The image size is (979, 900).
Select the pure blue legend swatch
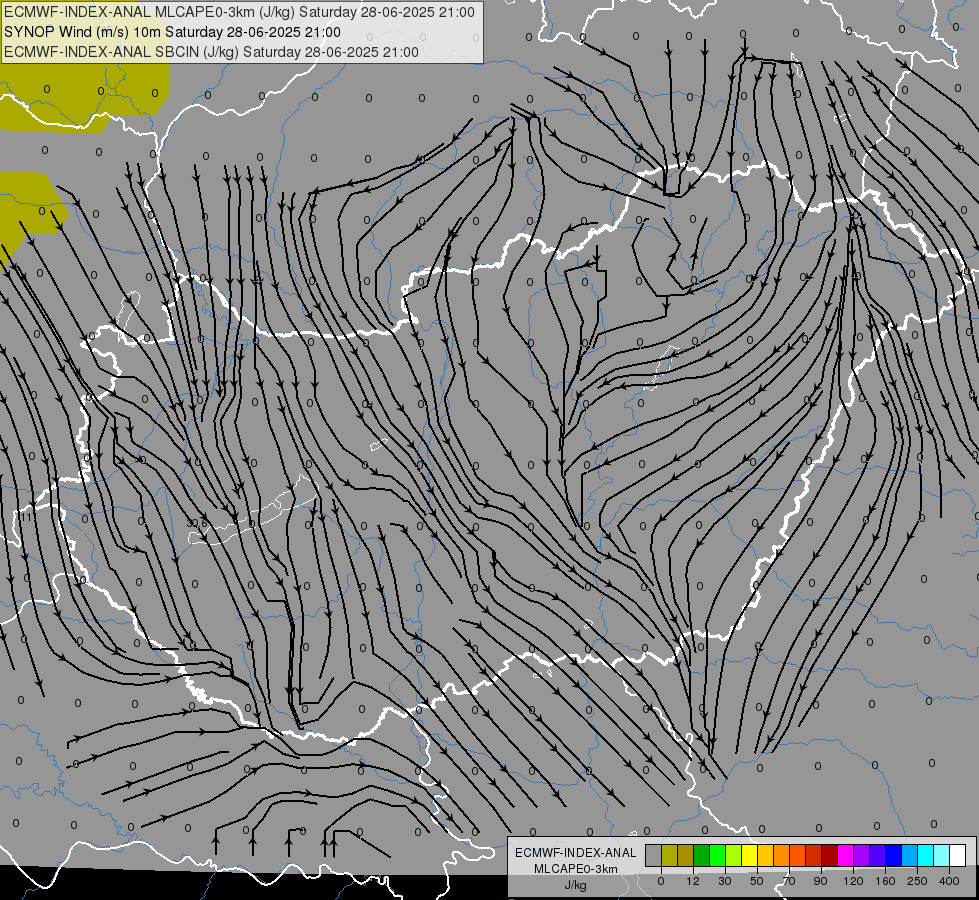coord(894,855)
